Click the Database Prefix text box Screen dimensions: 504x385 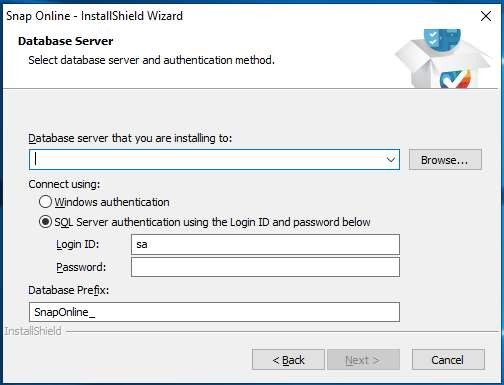click(x=214, y=312)
